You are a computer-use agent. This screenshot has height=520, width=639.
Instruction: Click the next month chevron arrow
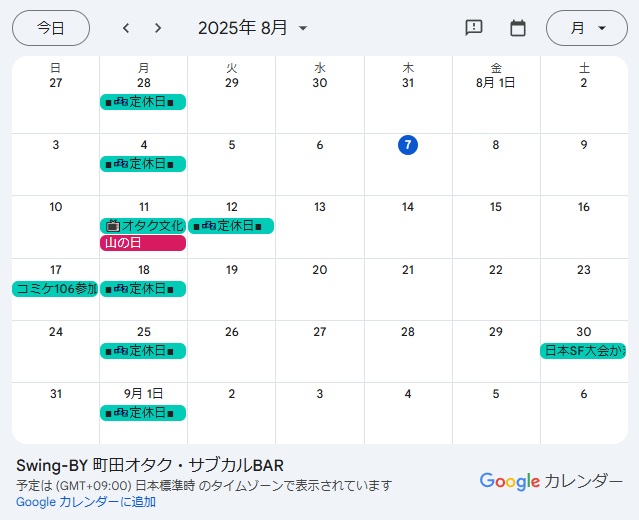pos(158,28)
